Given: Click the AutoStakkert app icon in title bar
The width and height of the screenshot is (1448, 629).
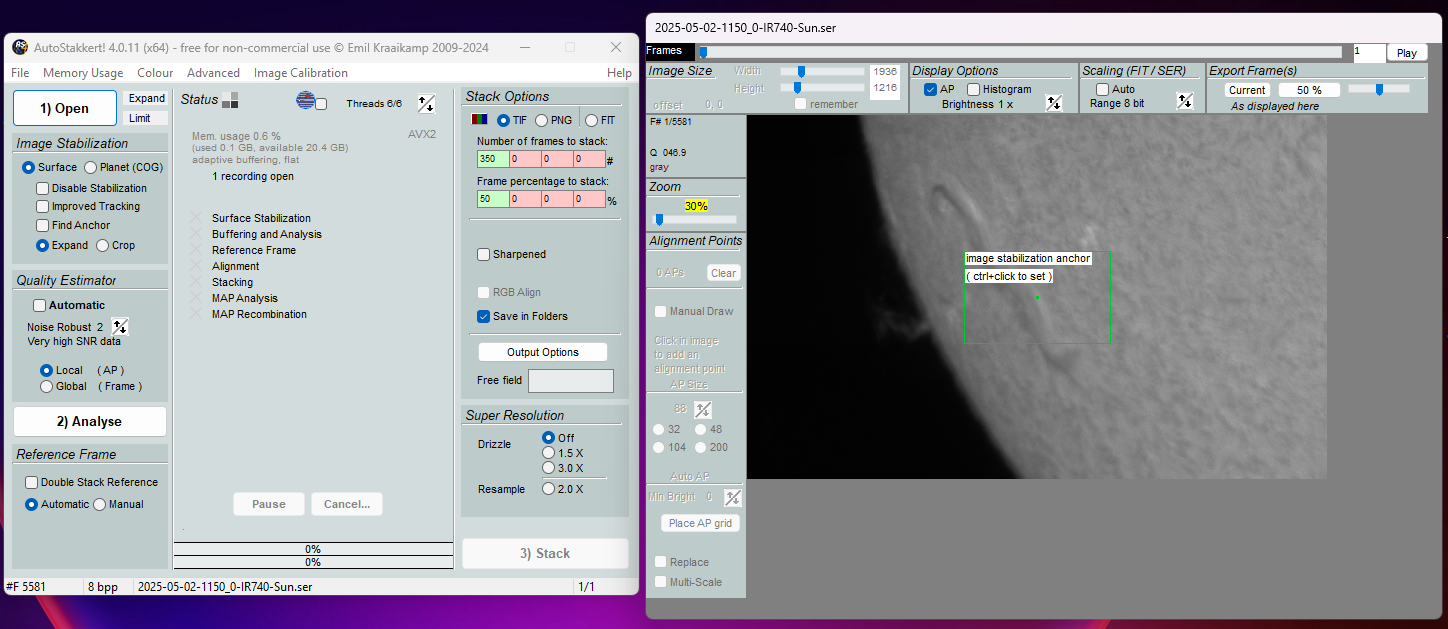Looking at the screenshot, I should 20,47.
